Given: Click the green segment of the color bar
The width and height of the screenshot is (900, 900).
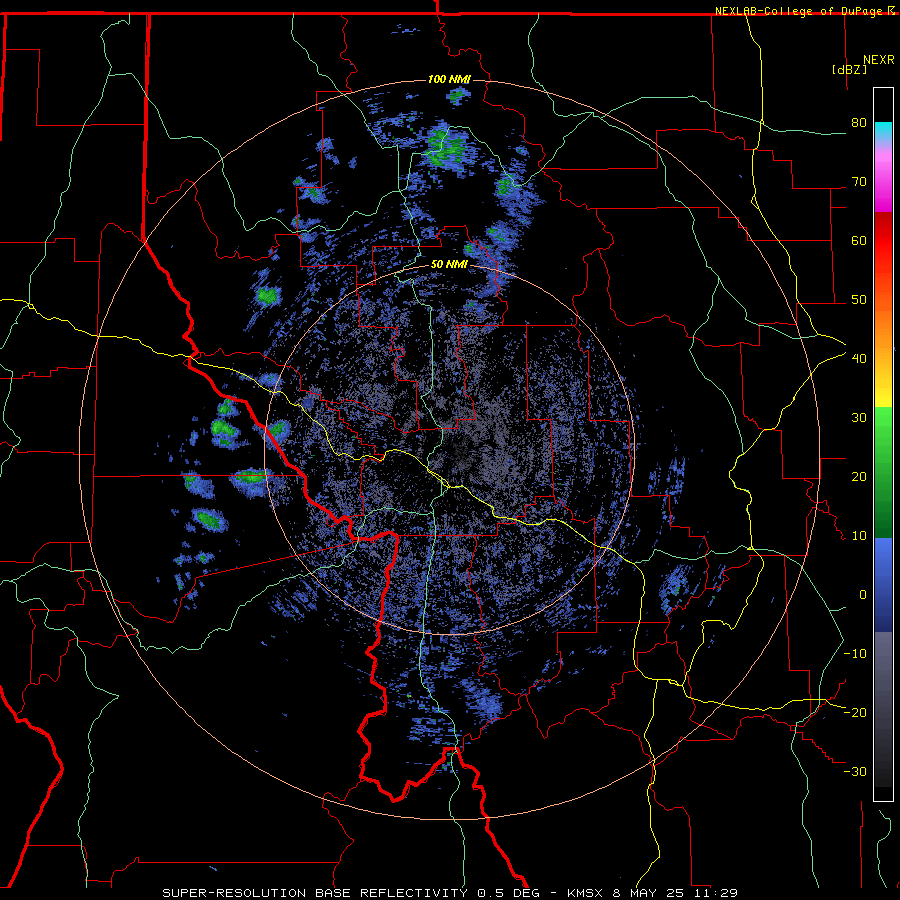Looking at the screenshot, I should 883,472.
